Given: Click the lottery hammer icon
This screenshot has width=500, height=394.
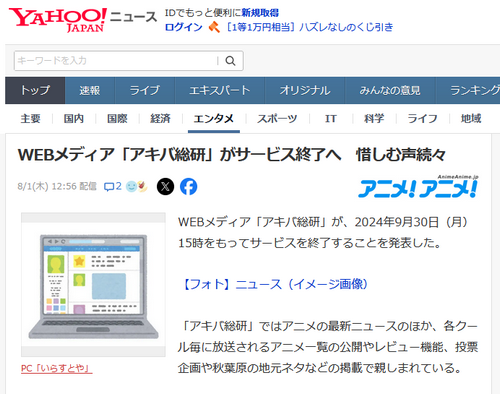Looking at the screenshot, I should pos(214,27).
